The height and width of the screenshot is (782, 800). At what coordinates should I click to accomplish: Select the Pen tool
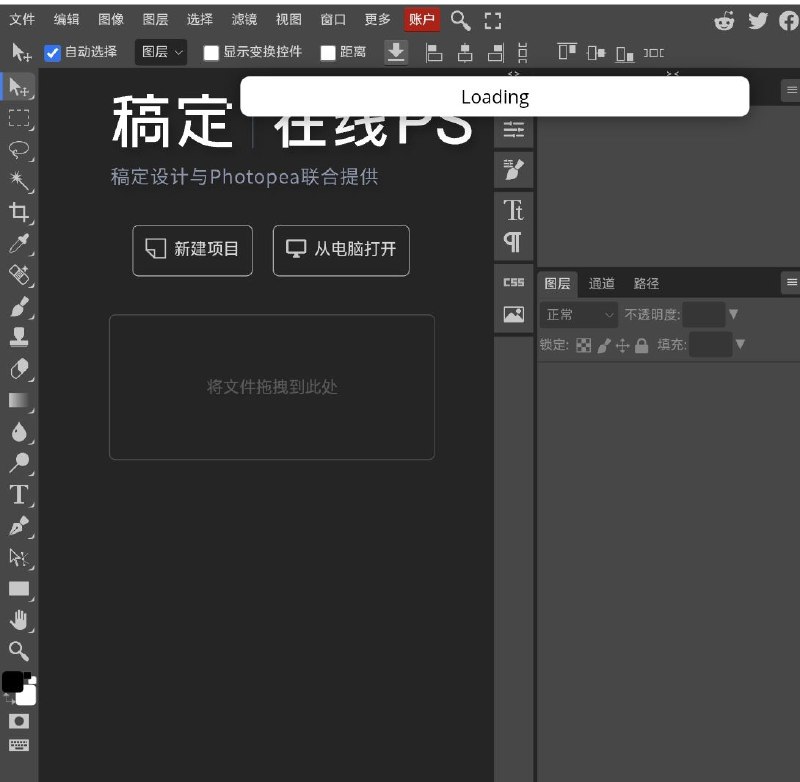(19, 526)
